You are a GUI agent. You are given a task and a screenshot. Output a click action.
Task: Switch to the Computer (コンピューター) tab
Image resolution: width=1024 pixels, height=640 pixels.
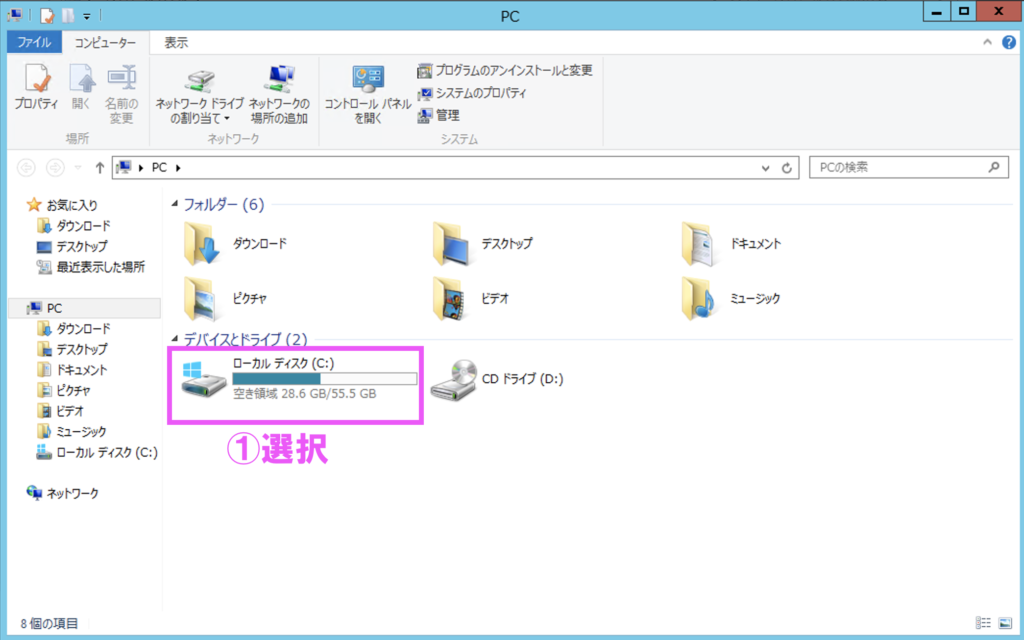(105, 42)
